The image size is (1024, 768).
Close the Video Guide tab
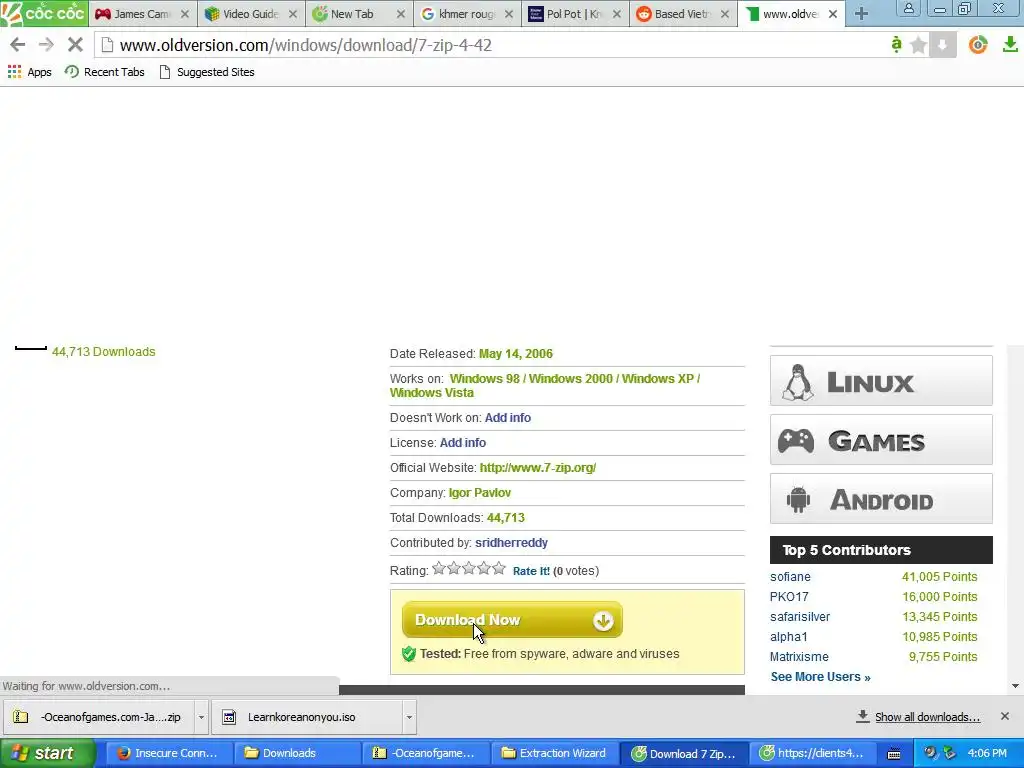293,14
